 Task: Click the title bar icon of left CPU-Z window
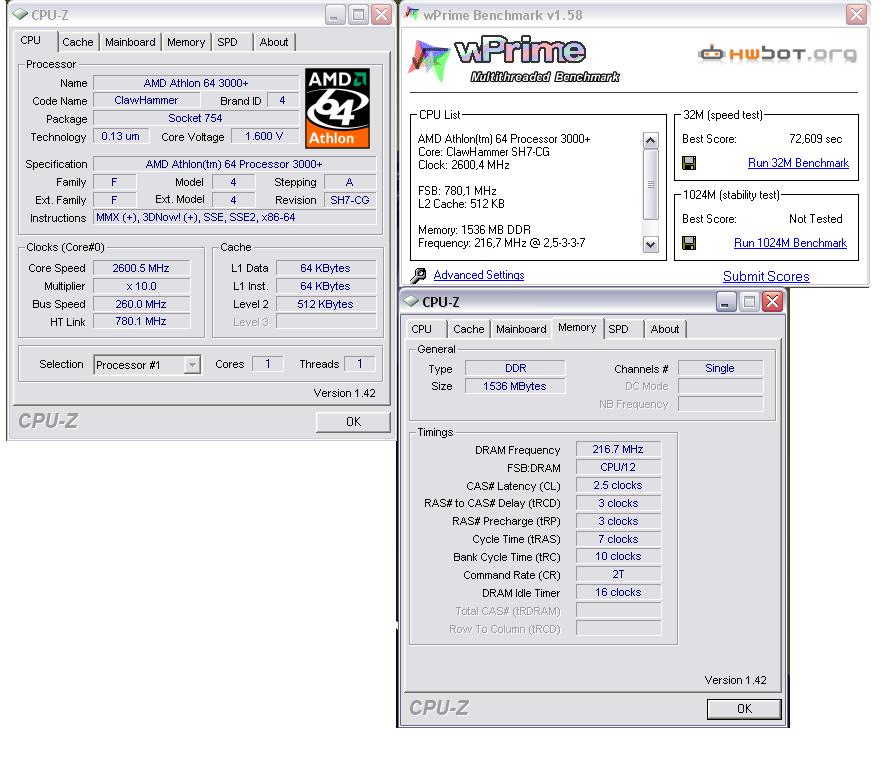point(20,15)
